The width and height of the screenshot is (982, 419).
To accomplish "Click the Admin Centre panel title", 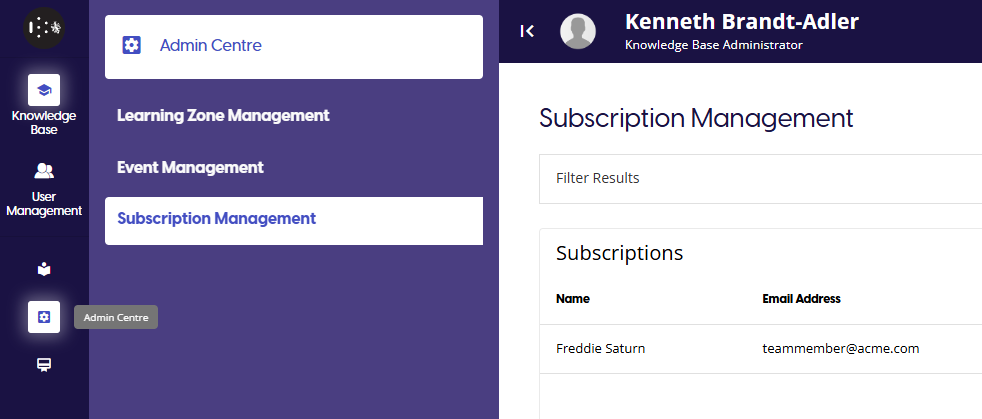I will click(x=211, y=45).
